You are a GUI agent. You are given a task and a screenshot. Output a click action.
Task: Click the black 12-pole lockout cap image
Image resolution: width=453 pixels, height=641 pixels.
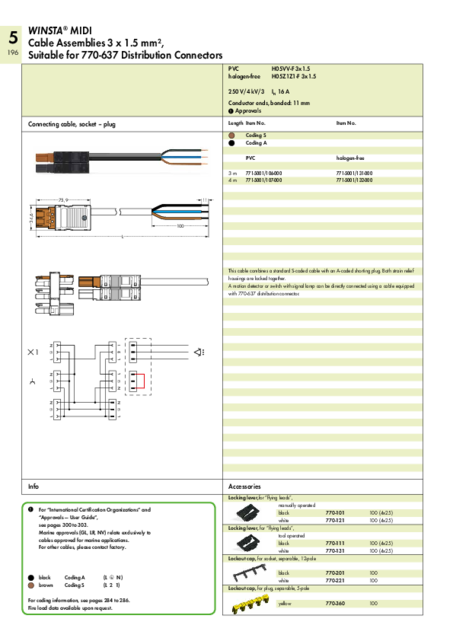click(x=249, y=573)
